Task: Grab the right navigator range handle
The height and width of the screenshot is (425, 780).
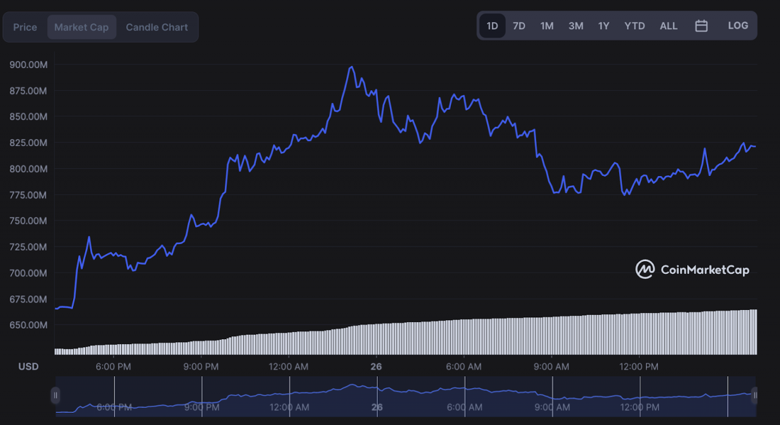Action: (x=755, y=396)
